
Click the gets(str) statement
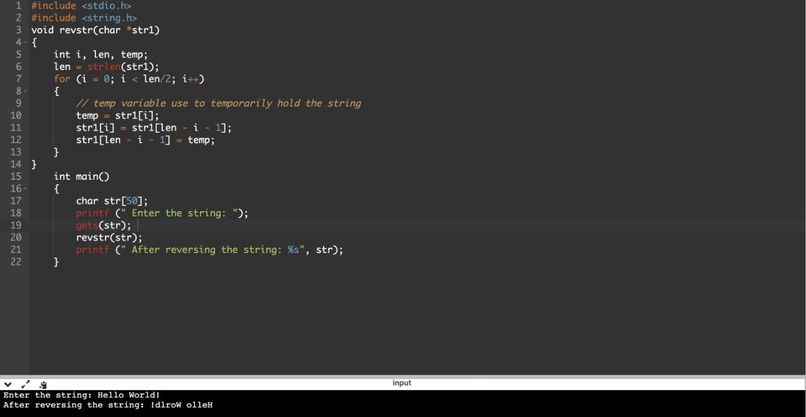(104, 225)
